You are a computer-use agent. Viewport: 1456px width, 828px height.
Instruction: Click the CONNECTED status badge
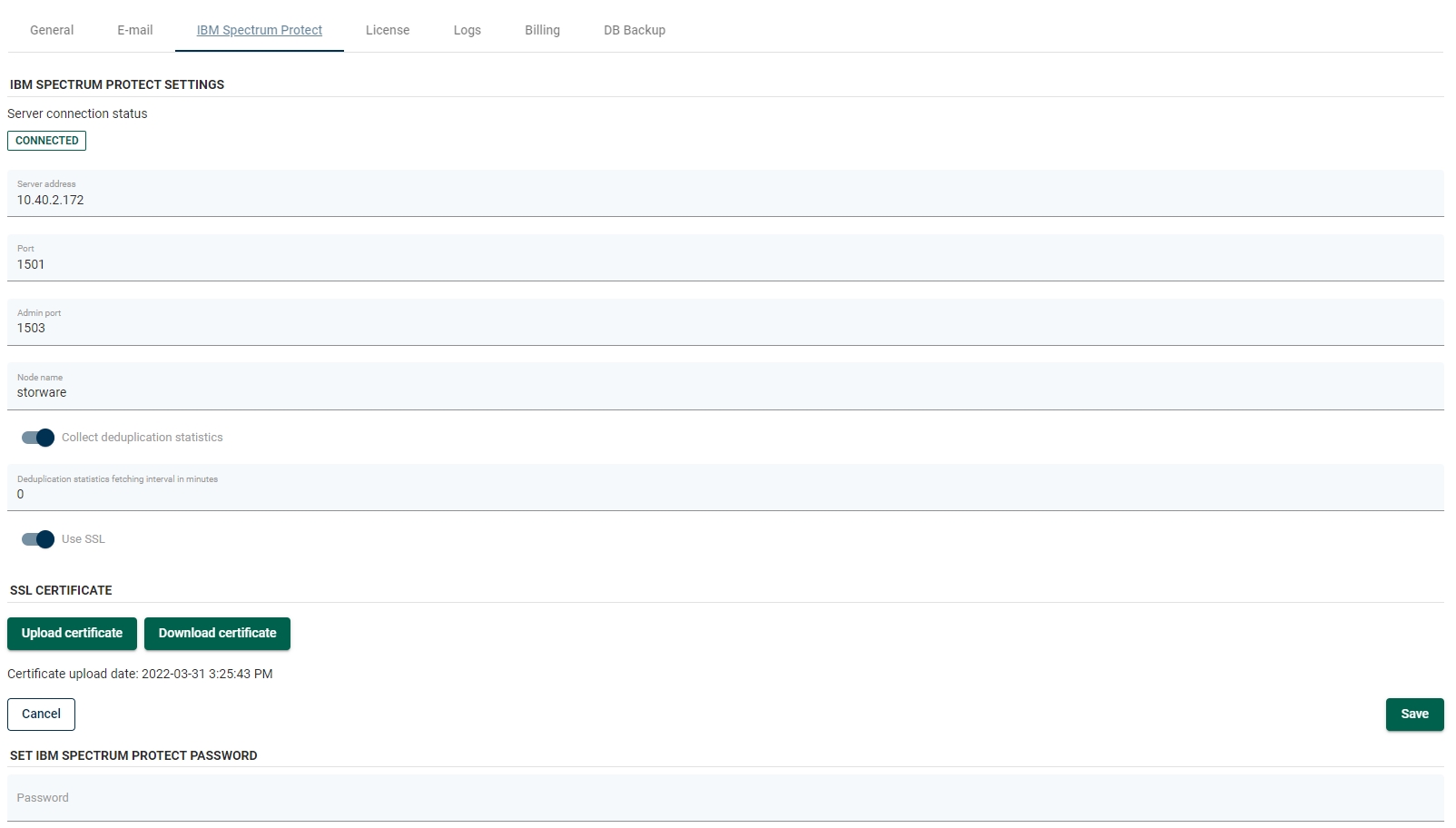coord(47,141)
